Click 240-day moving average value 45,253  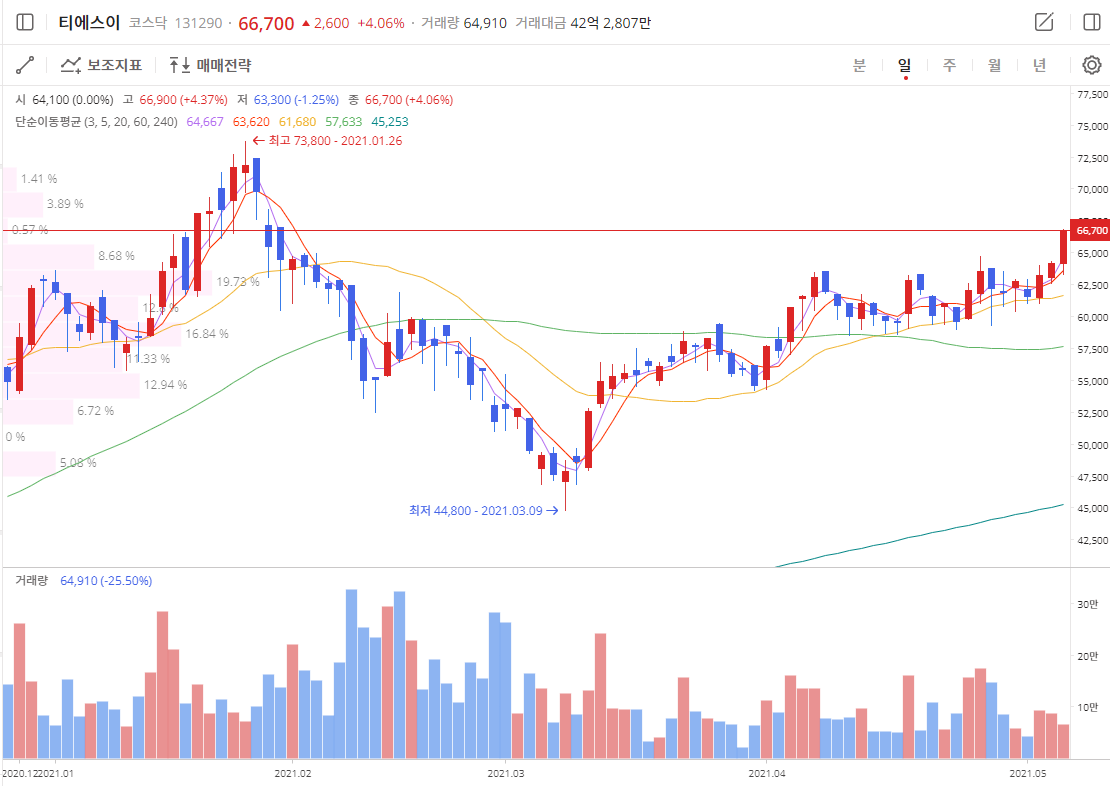pos(390,122)
